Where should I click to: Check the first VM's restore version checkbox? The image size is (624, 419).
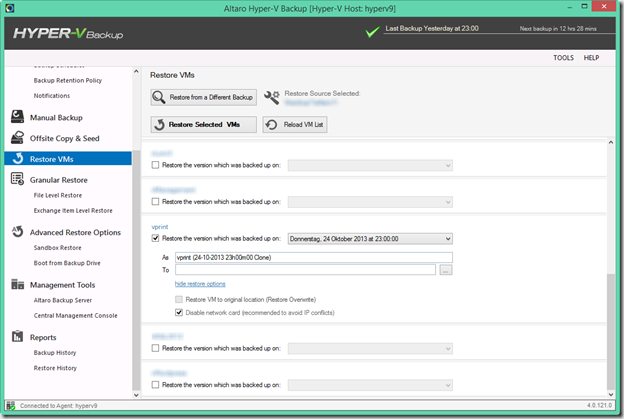pos(155,165)
